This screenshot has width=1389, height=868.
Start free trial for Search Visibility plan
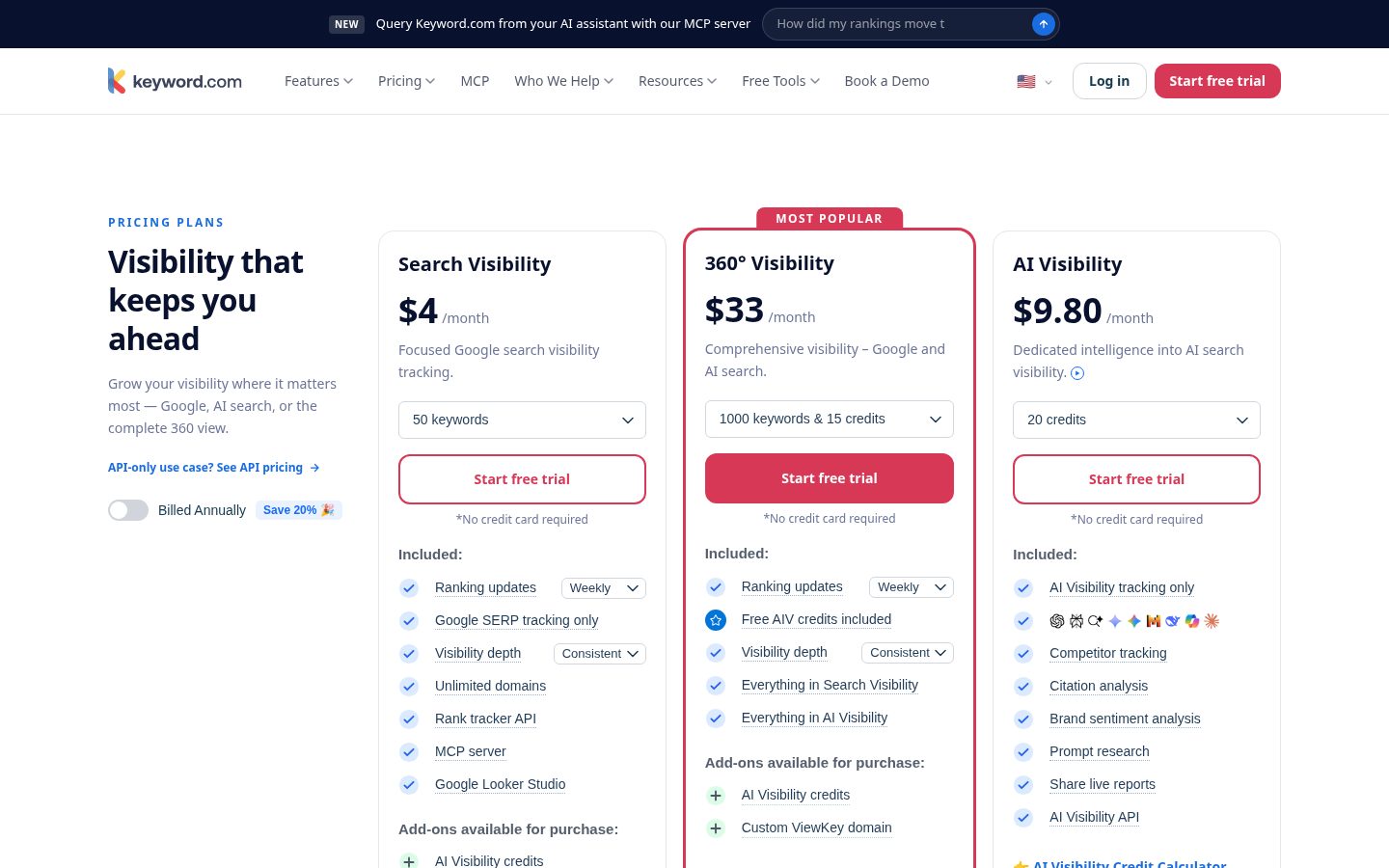(522, 479)
